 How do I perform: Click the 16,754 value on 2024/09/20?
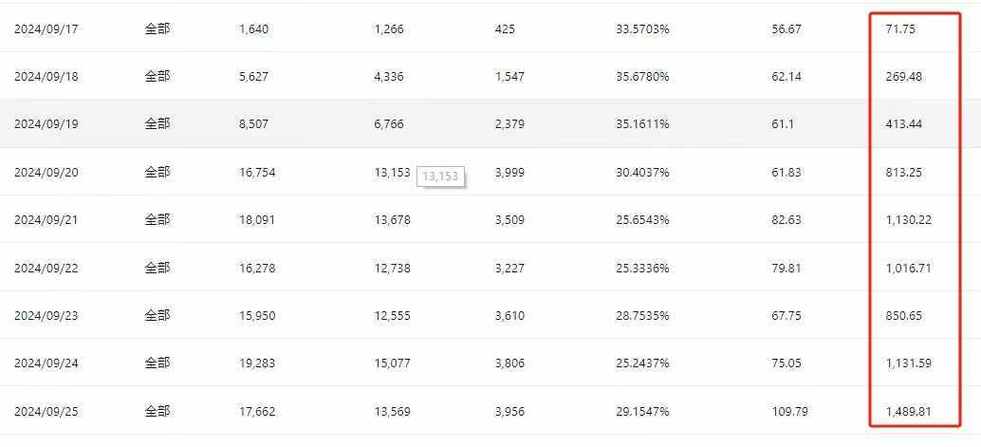tap(257, 173)
